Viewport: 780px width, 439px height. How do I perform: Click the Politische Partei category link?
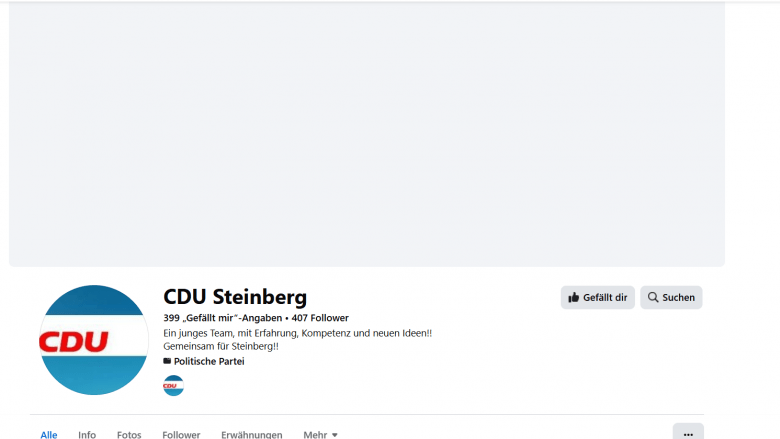coord(209,361)
